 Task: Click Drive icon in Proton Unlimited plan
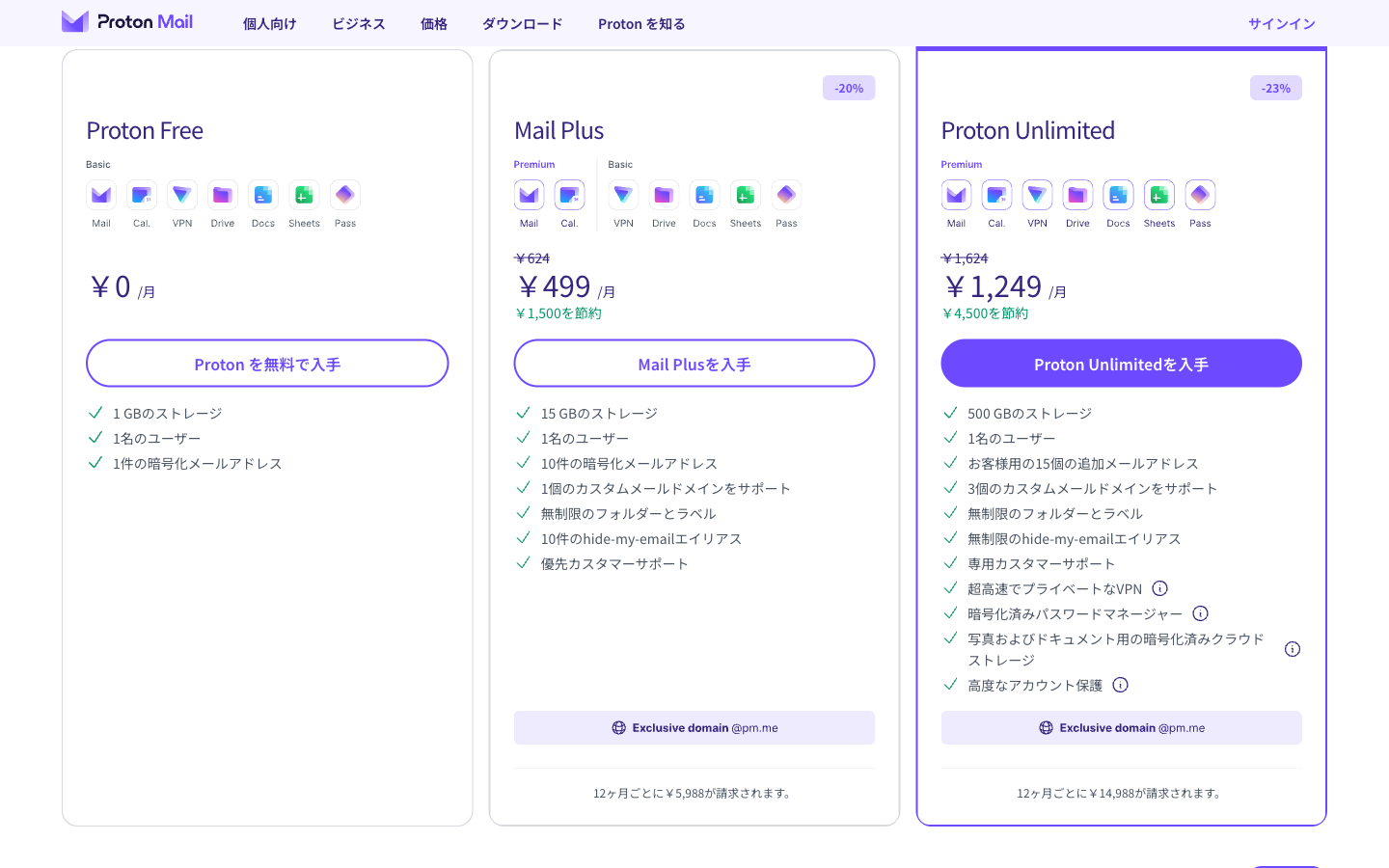coord(1077,195)
